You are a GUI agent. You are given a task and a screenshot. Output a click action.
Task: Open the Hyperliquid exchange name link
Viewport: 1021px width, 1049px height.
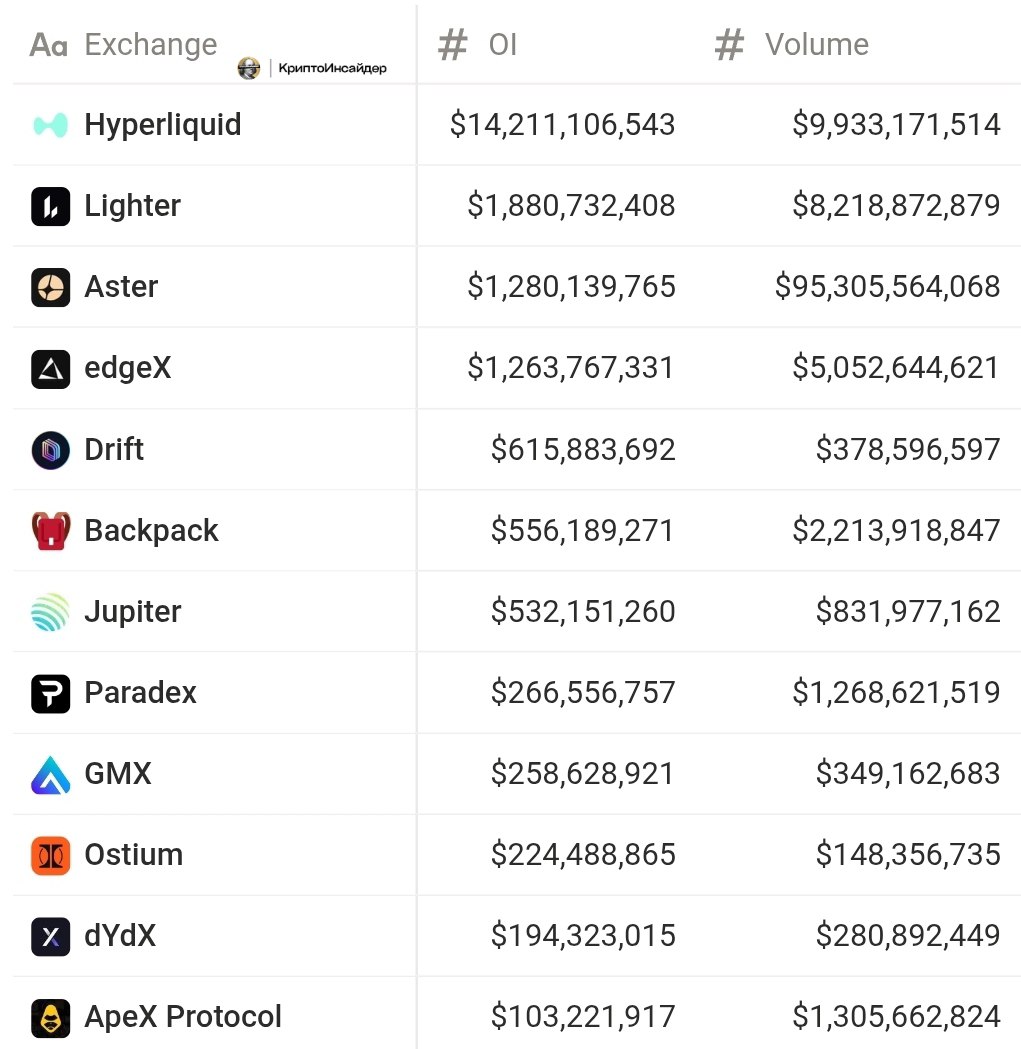coord(163,125)
